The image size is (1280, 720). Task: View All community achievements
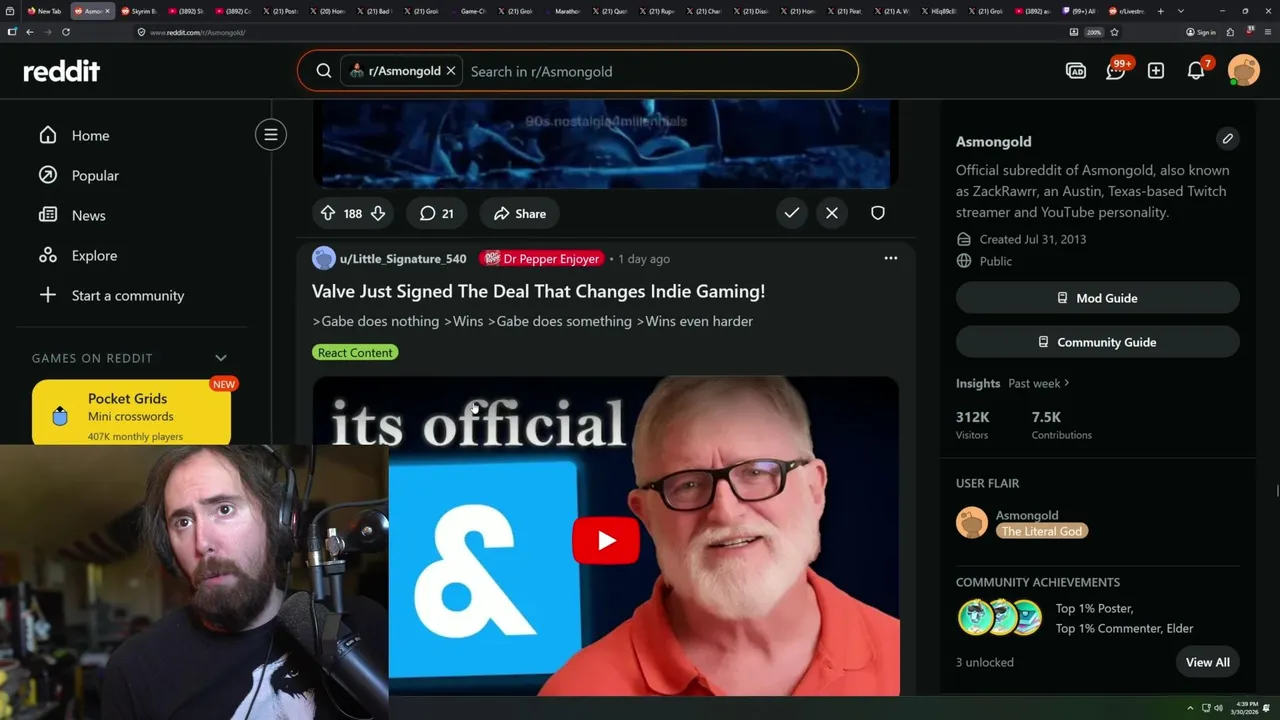[1208, 662]
